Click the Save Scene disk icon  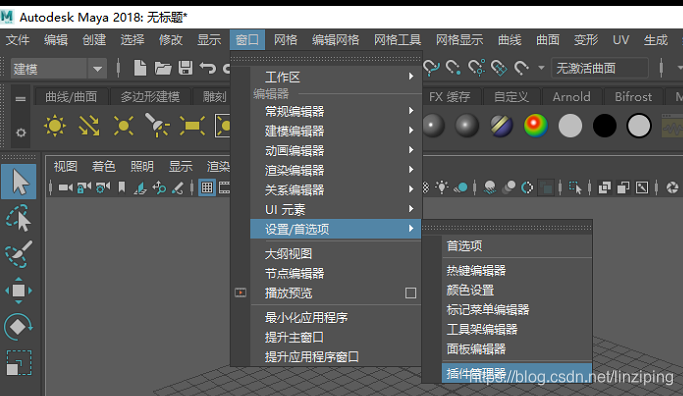click(186, 68)
